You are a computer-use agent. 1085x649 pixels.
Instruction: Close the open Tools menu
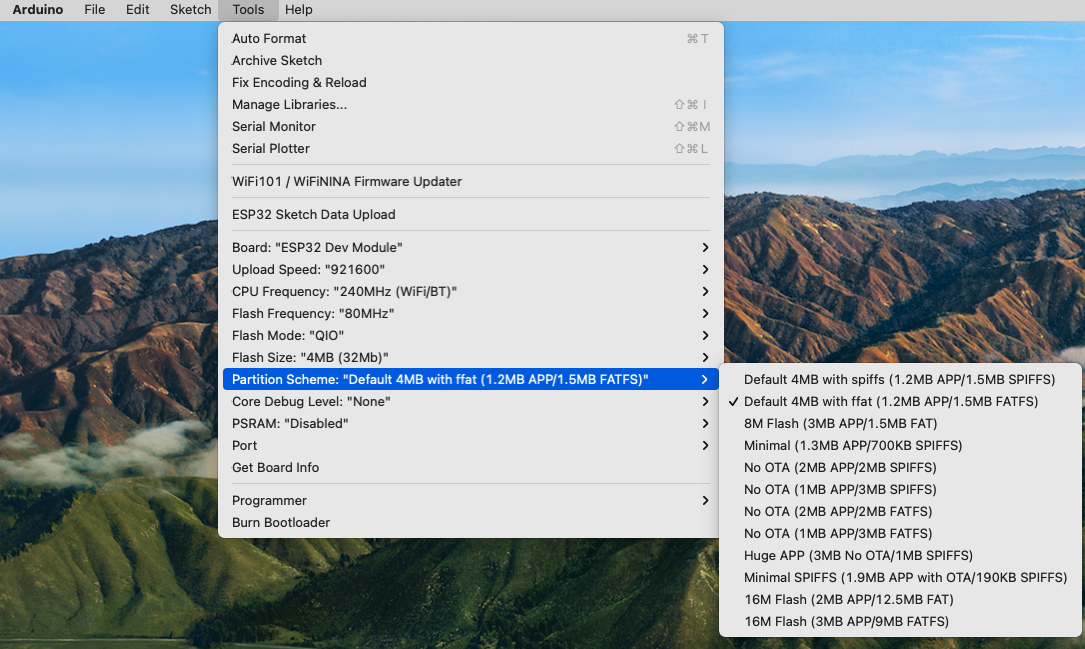(x=248, y=10)
